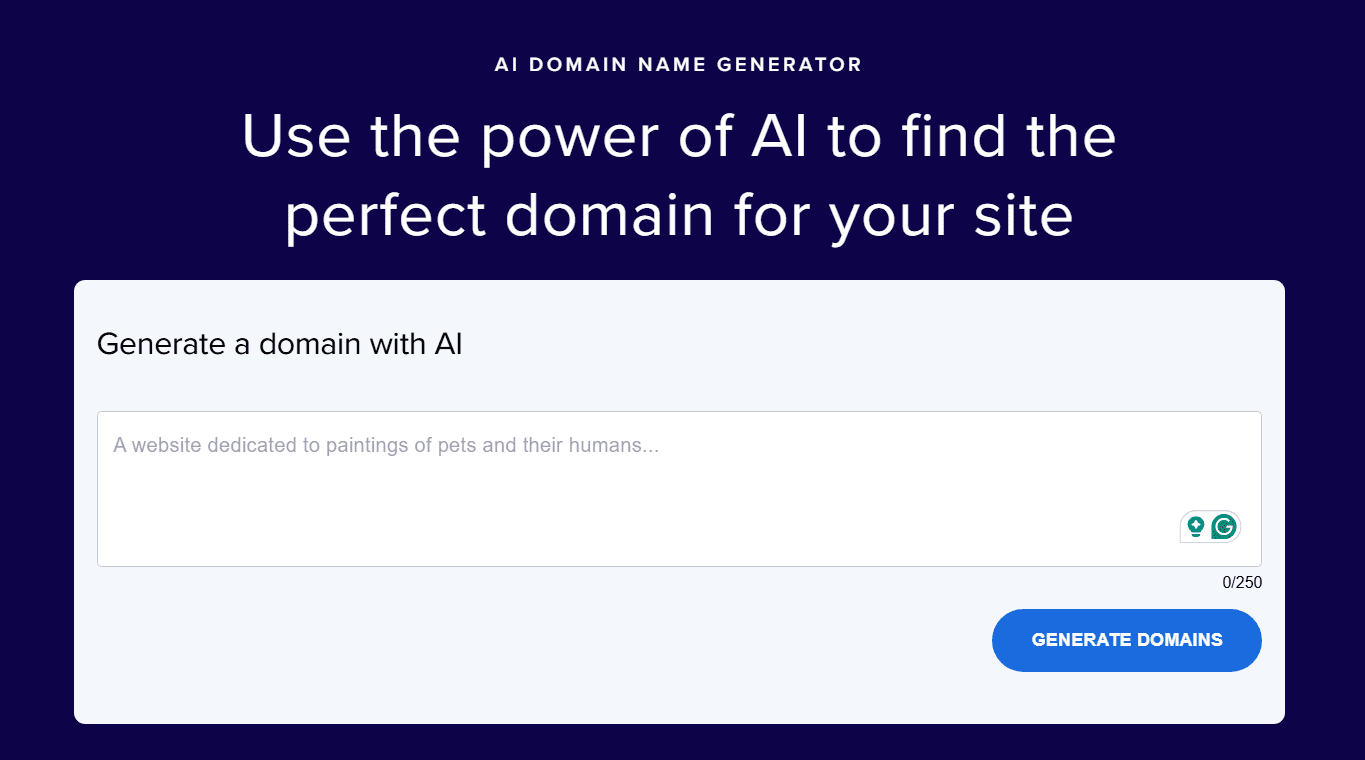
Task: Click the main headline about perfect domains
Action: 680,175
